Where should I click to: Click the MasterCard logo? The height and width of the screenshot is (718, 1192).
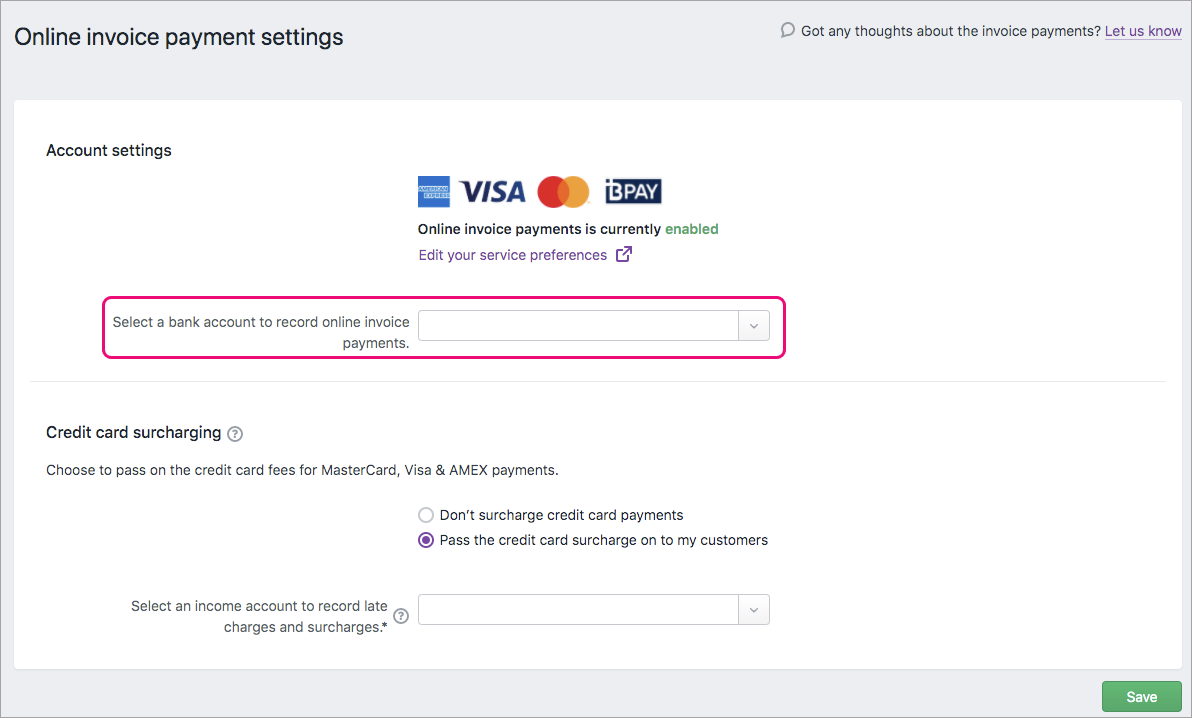pos(563,191)
